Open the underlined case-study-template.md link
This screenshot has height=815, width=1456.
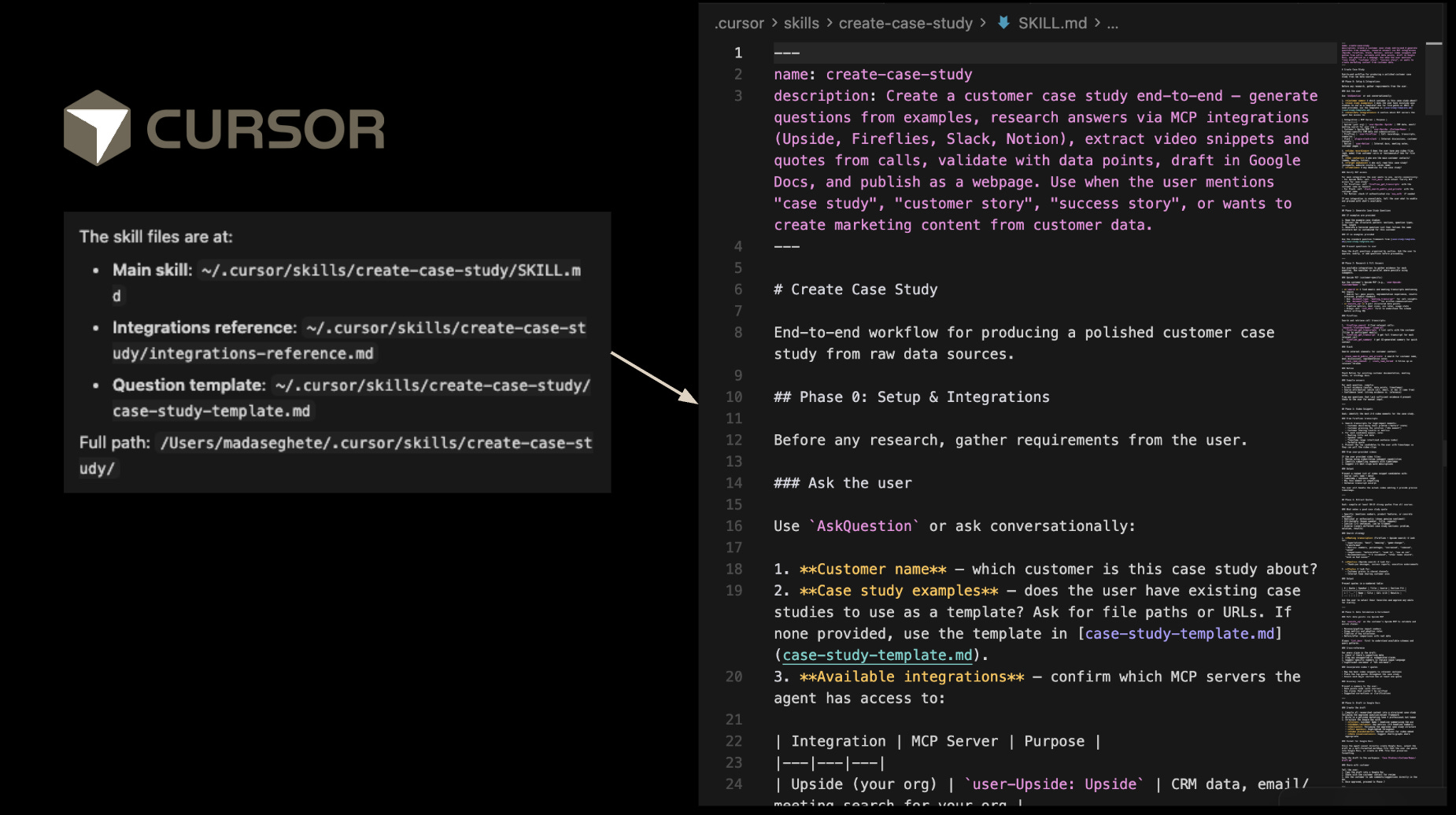878,655
